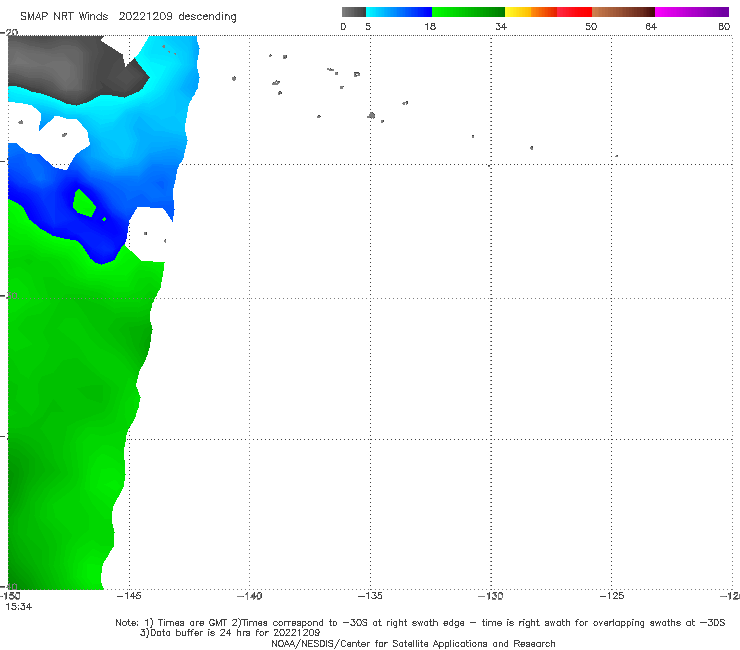Click the longitude label '-140'
The image size is (740, 650).
pyautogui.click(x=250, y=596)
